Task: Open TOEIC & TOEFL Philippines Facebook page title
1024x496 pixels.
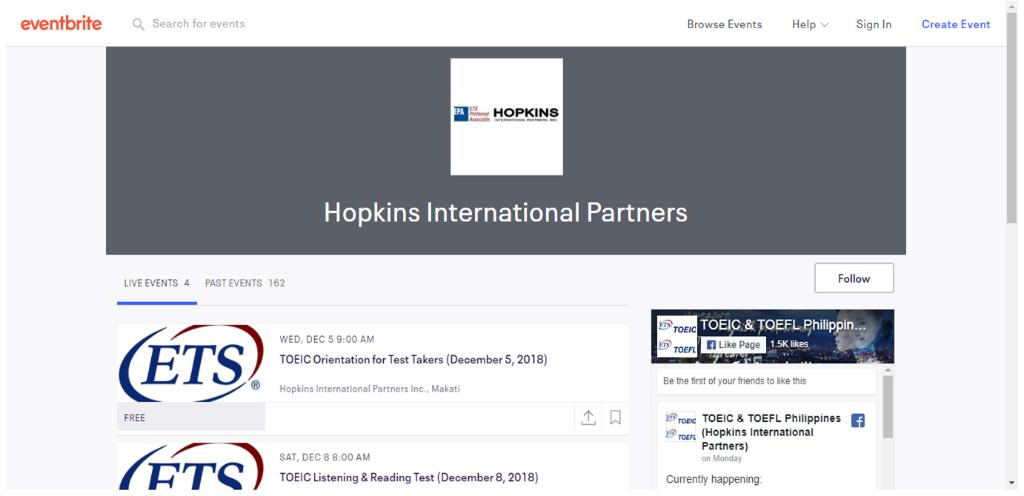Action: 783,325
